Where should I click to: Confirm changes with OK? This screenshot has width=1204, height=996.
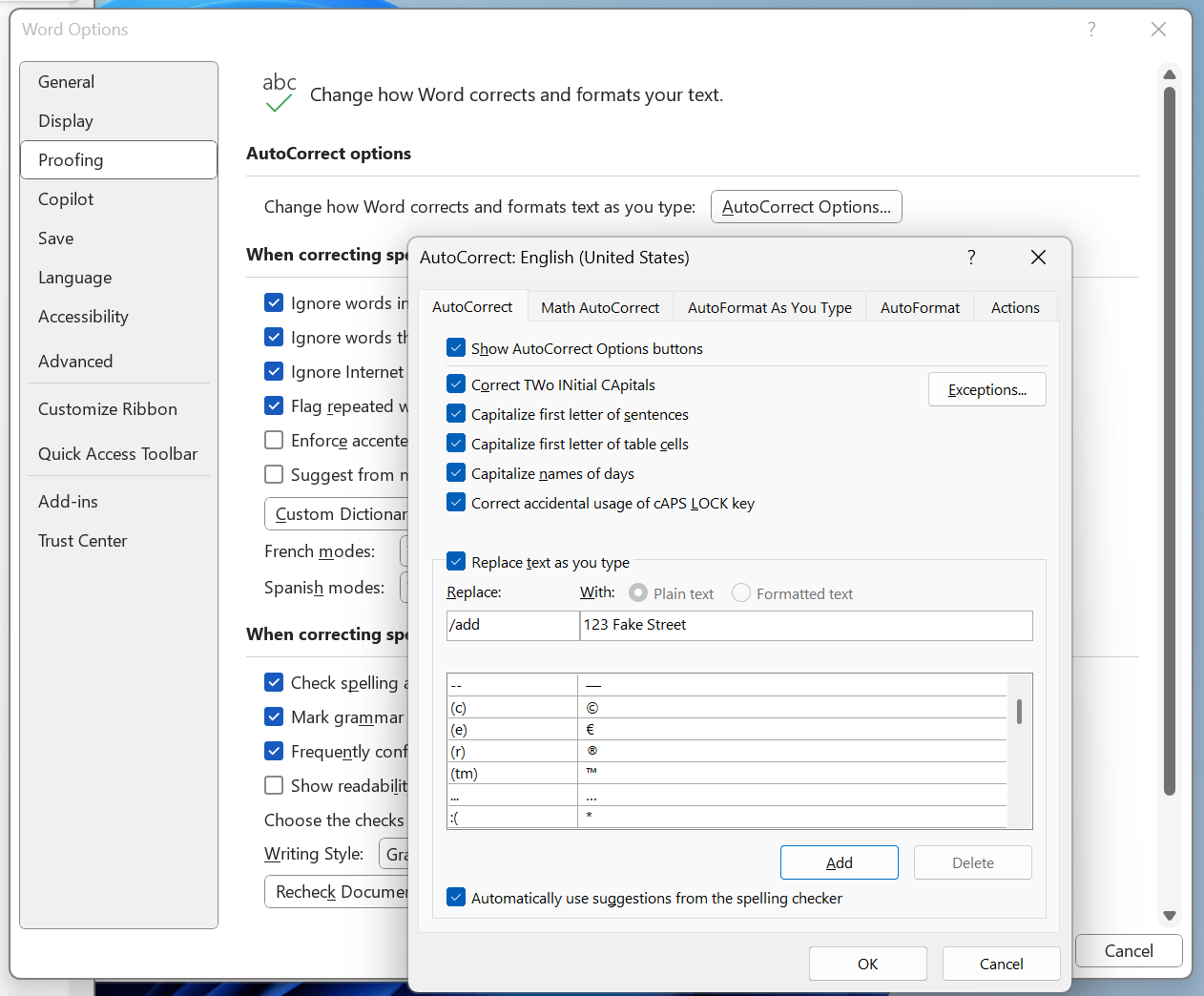point(867,964)
